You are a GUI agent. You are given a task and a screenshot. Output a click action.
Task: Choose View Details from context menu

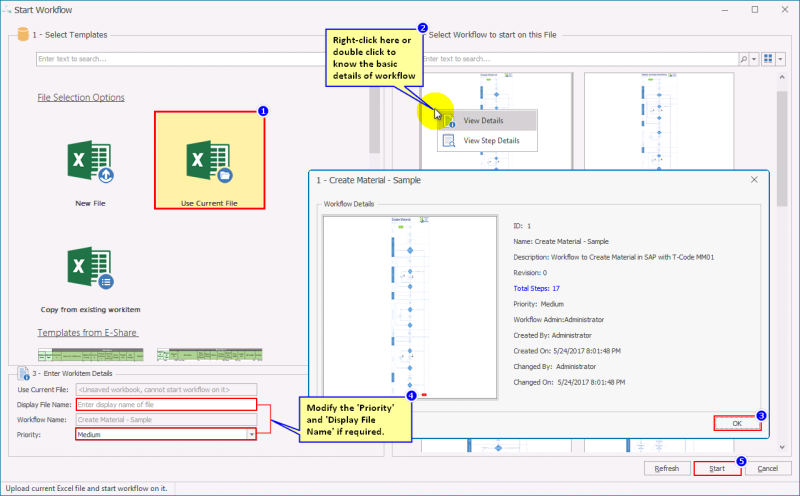click(x=483, y=121)
